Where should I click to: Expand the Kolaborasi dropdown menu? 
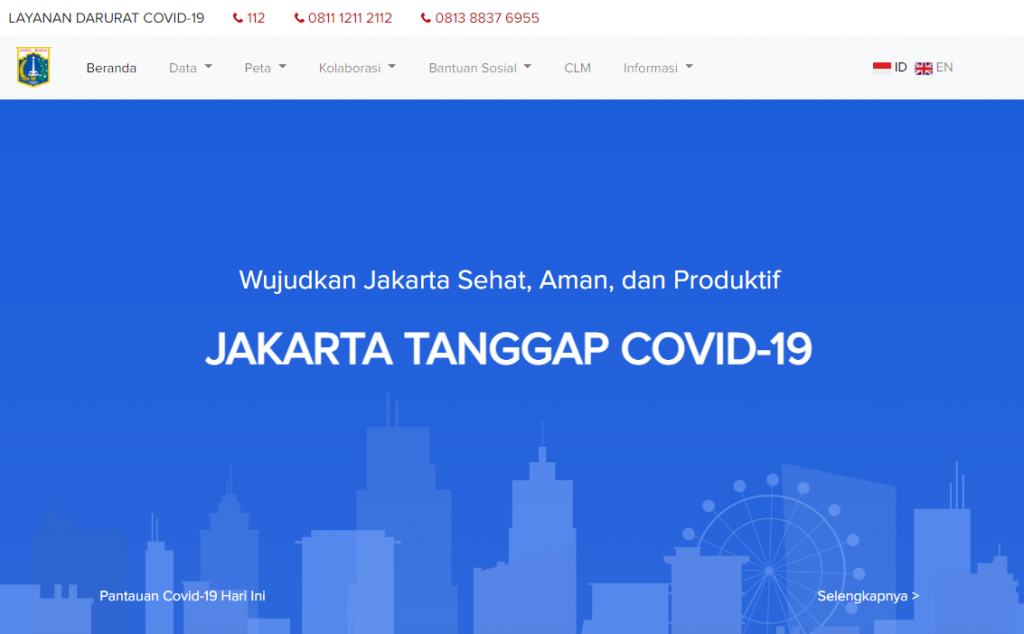coord(357,68)
